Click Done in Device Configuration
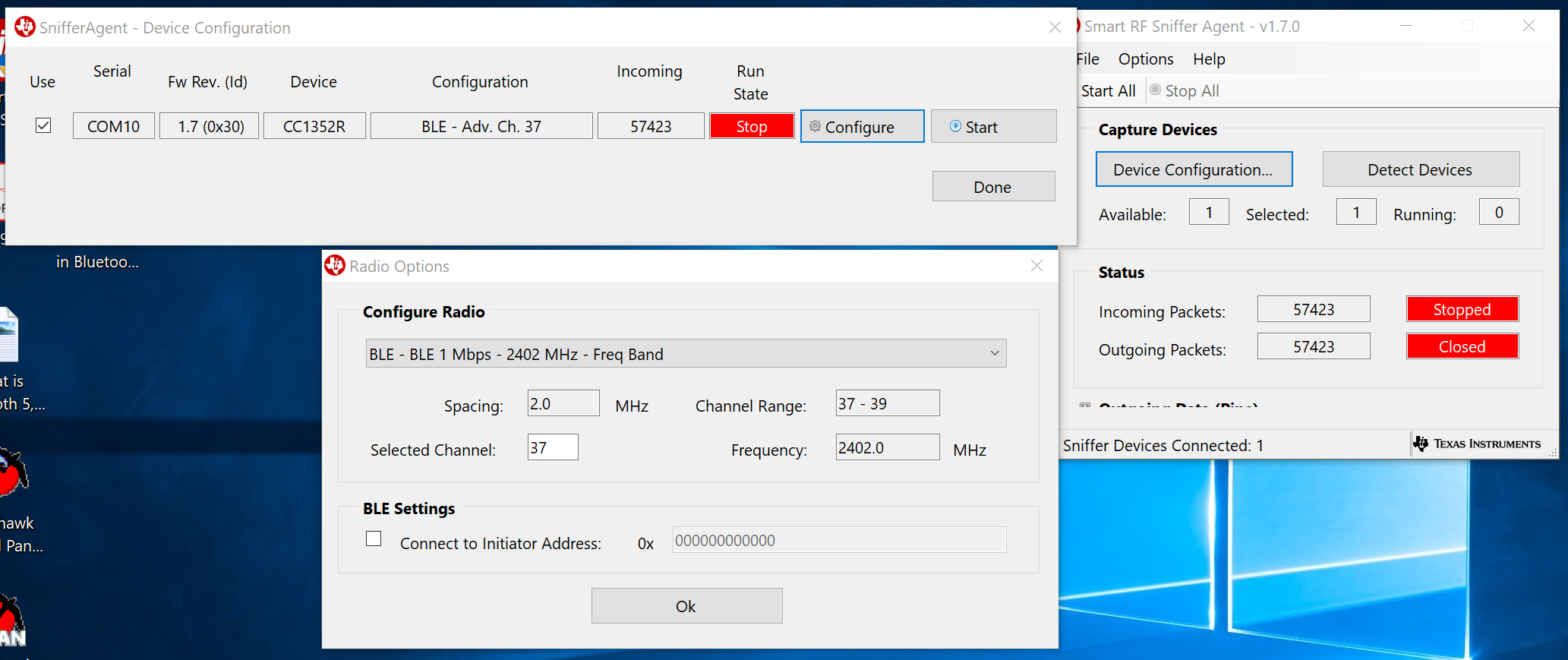1568x660 pixels. (993, 187)
